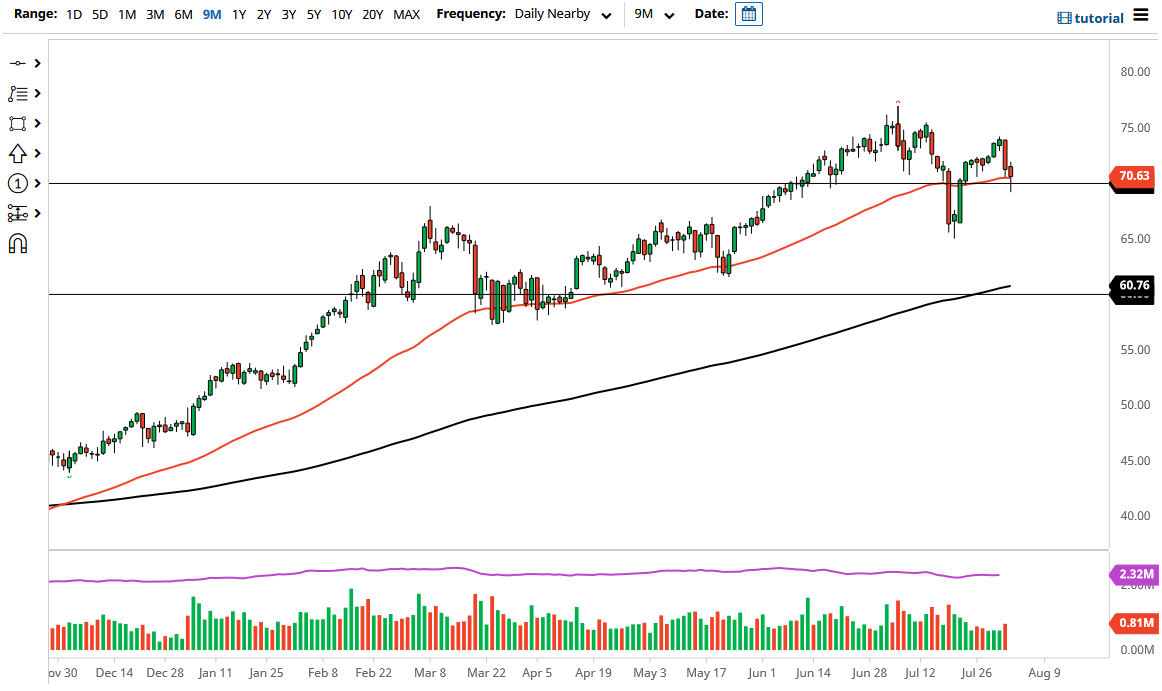Viewport: 1162px width, 691px height.
Task: Toggle the magnet snap tool
Action: coord(18,243)
